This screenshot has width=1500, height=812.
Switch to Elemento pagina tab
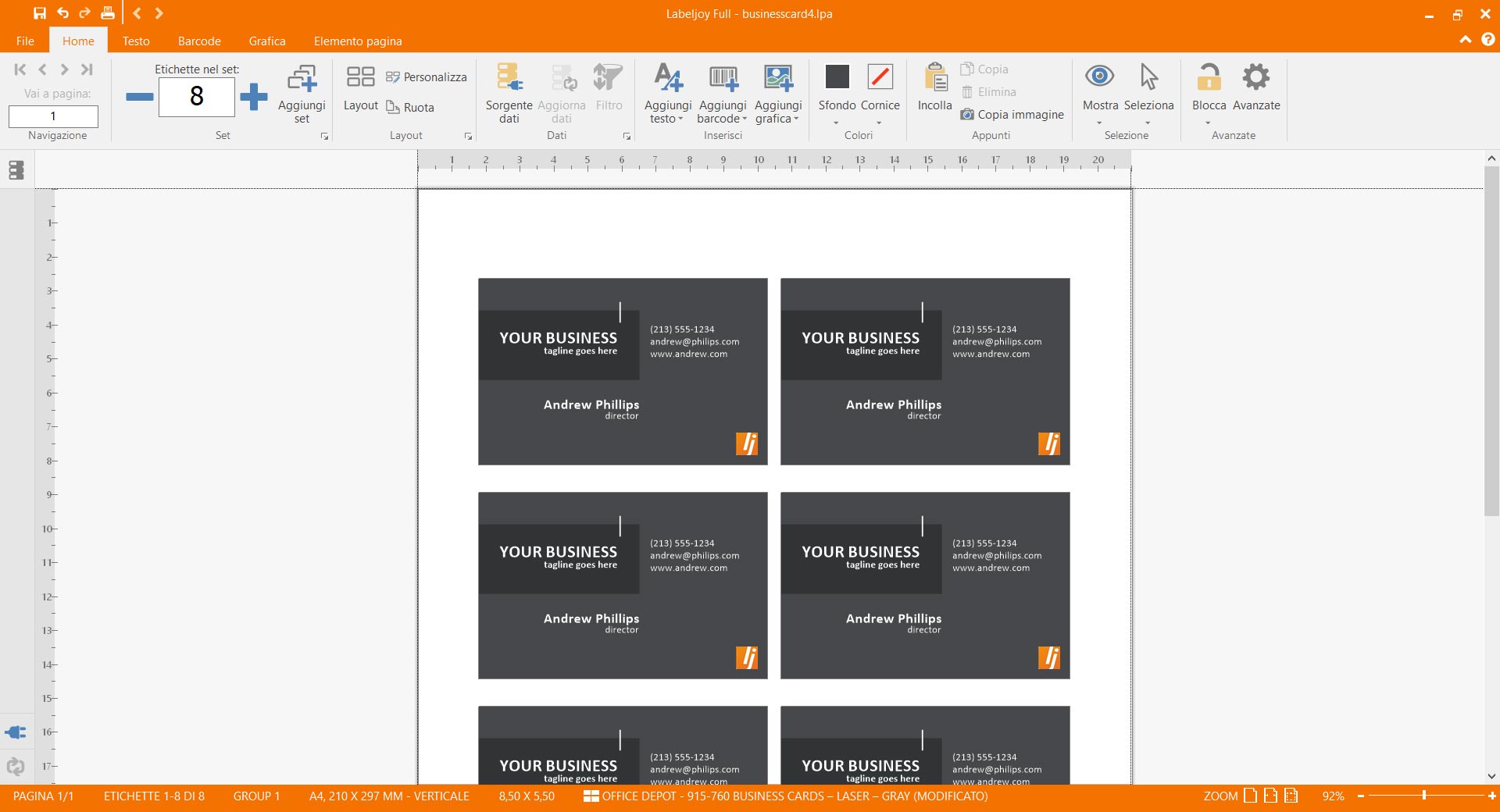pos(358,41)
